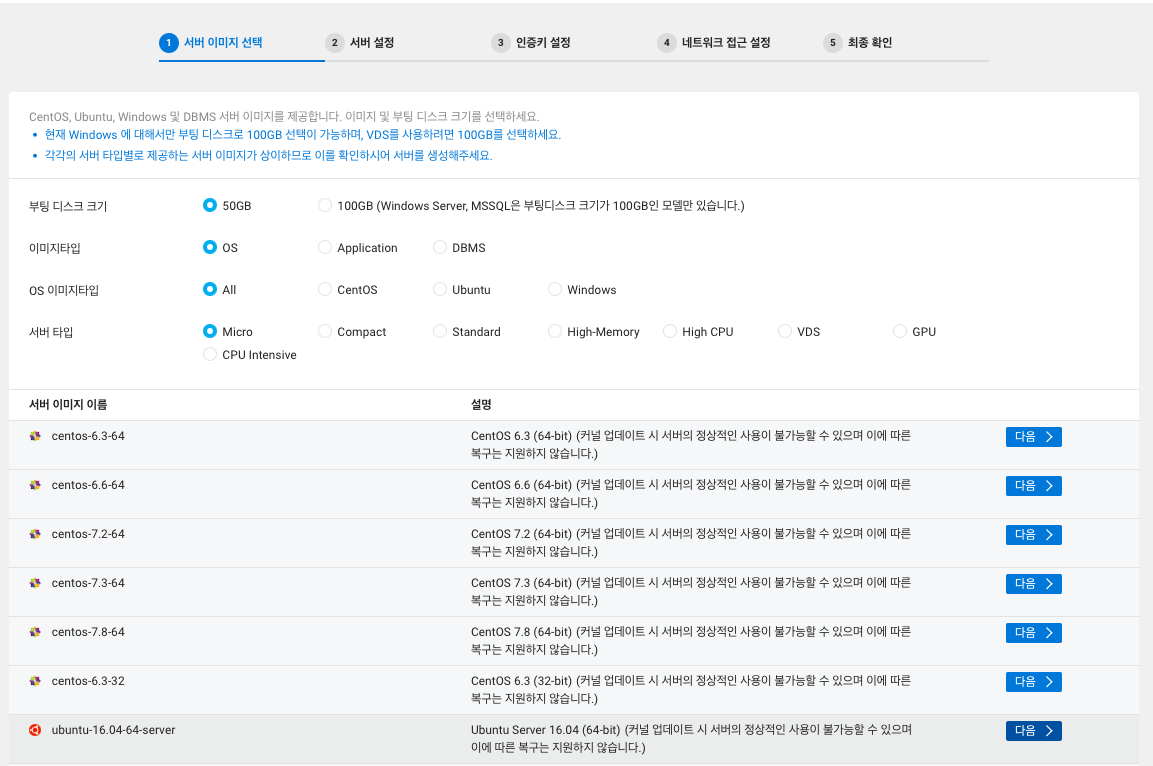This screenshot has height=766, width=1153.
Task: Go to step 4 네트워크 접근 설정
Action: click(x=714, y=43)
